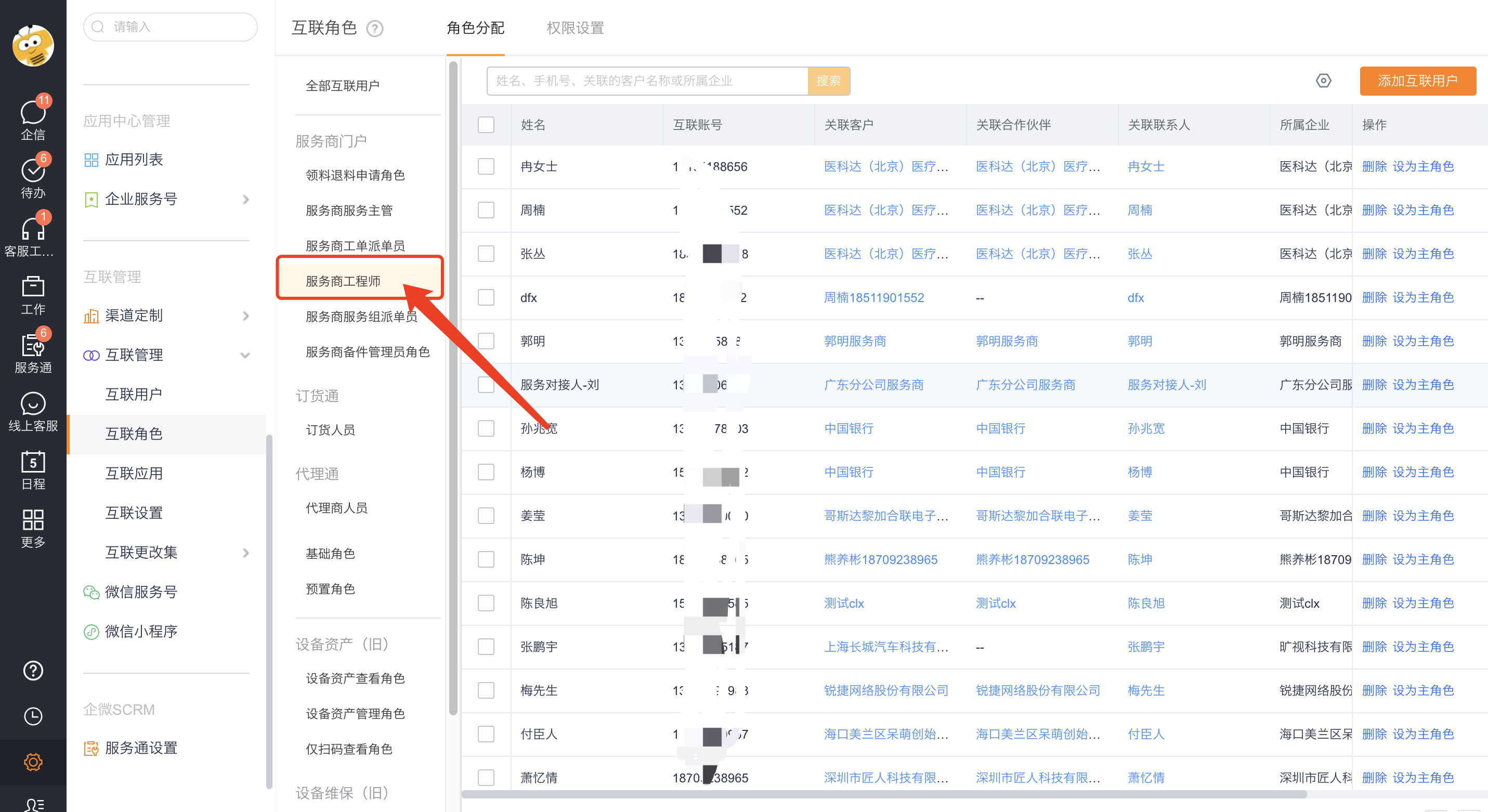Viewport: 1488px width, 812px height.
Task: Expand the 渠道定制 submenu arrow
Action: click(x=246, y=316)
